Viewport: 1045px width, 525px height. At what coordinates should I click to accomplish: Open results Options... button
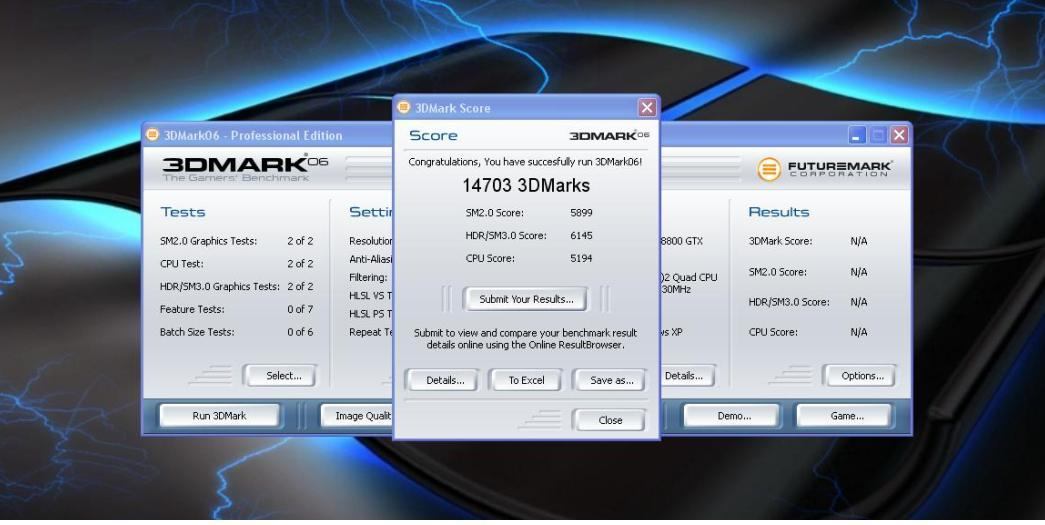pos(862,376)
